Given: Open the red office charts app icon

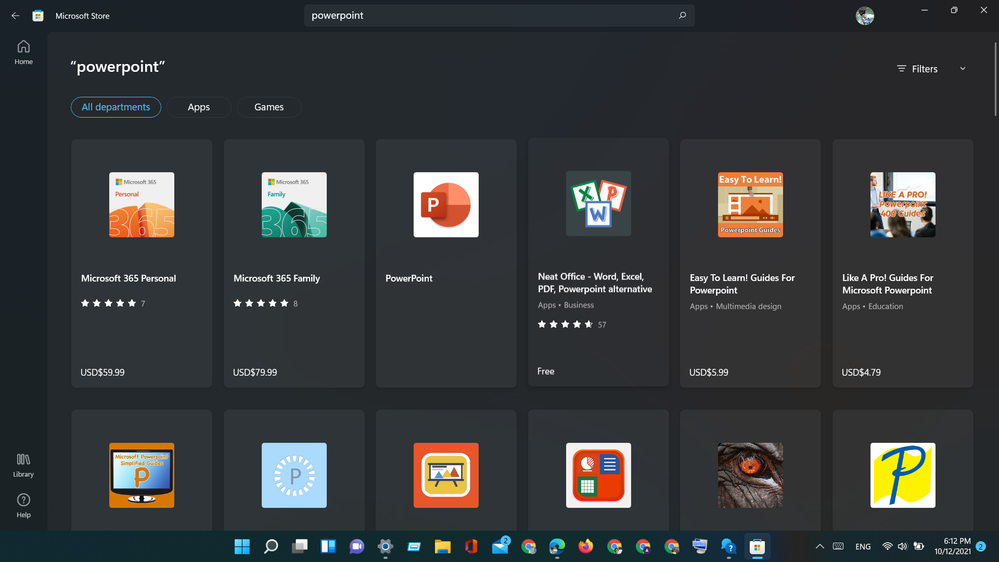Looking at the screenshot, I should [598, 475].
